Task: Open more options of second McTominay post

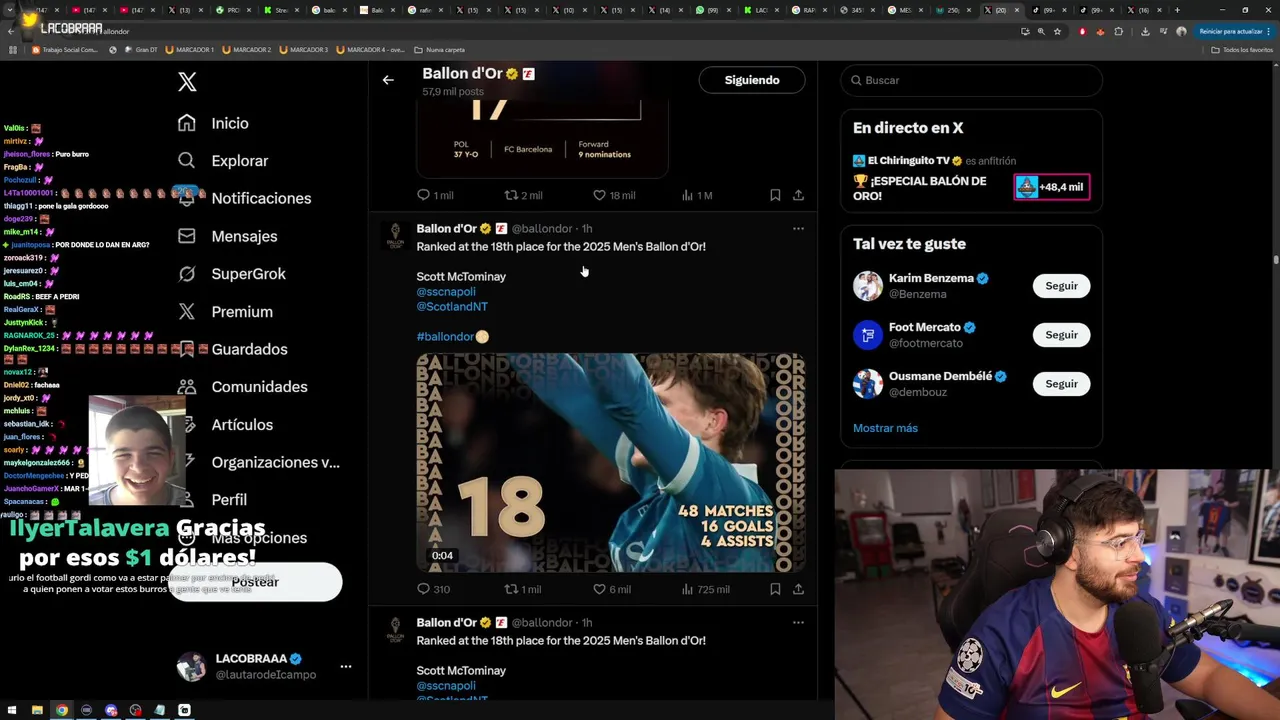Action: [x=798, y=623]
